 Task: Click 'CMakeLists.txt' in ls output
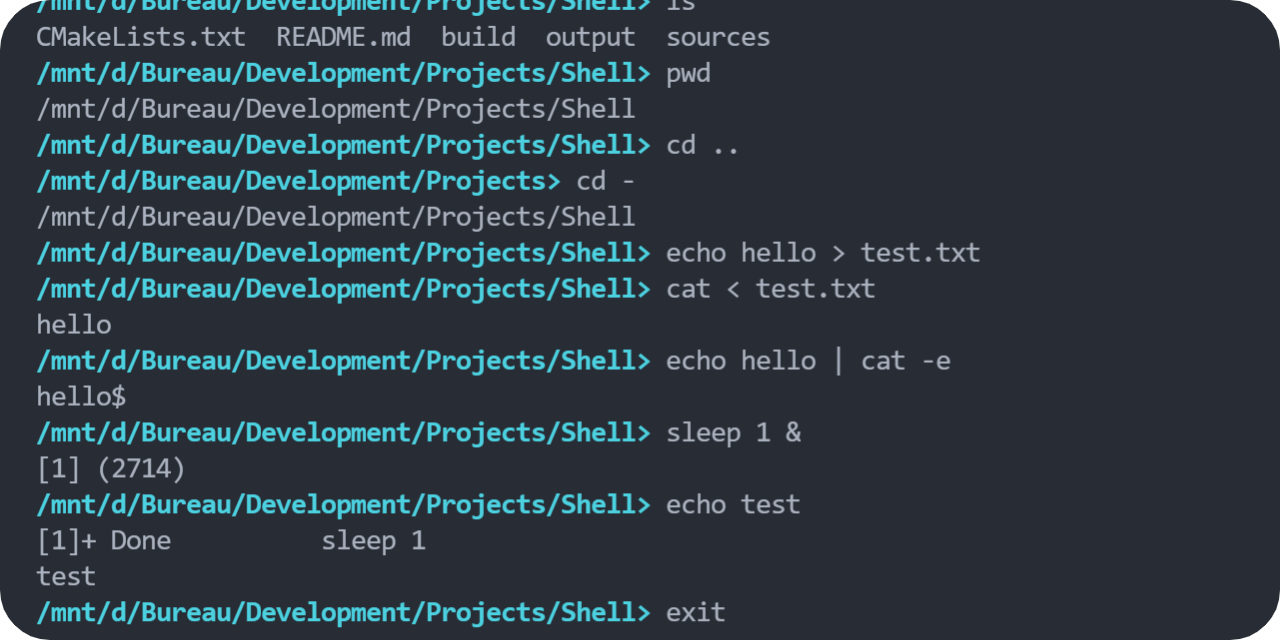click(141, 38)
